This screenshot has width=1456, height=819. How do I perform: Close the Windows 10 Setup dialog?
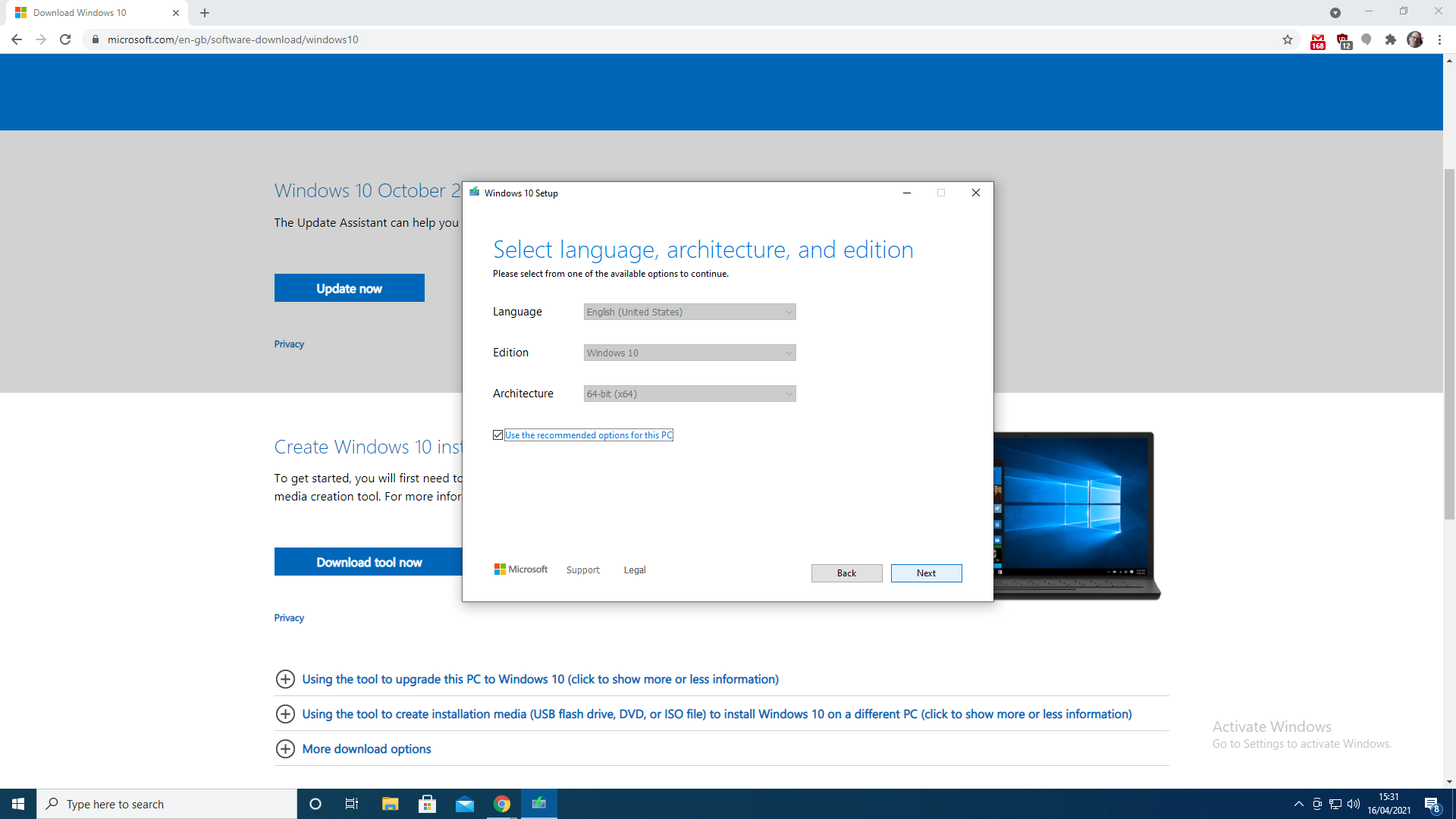tap(976, 193)
